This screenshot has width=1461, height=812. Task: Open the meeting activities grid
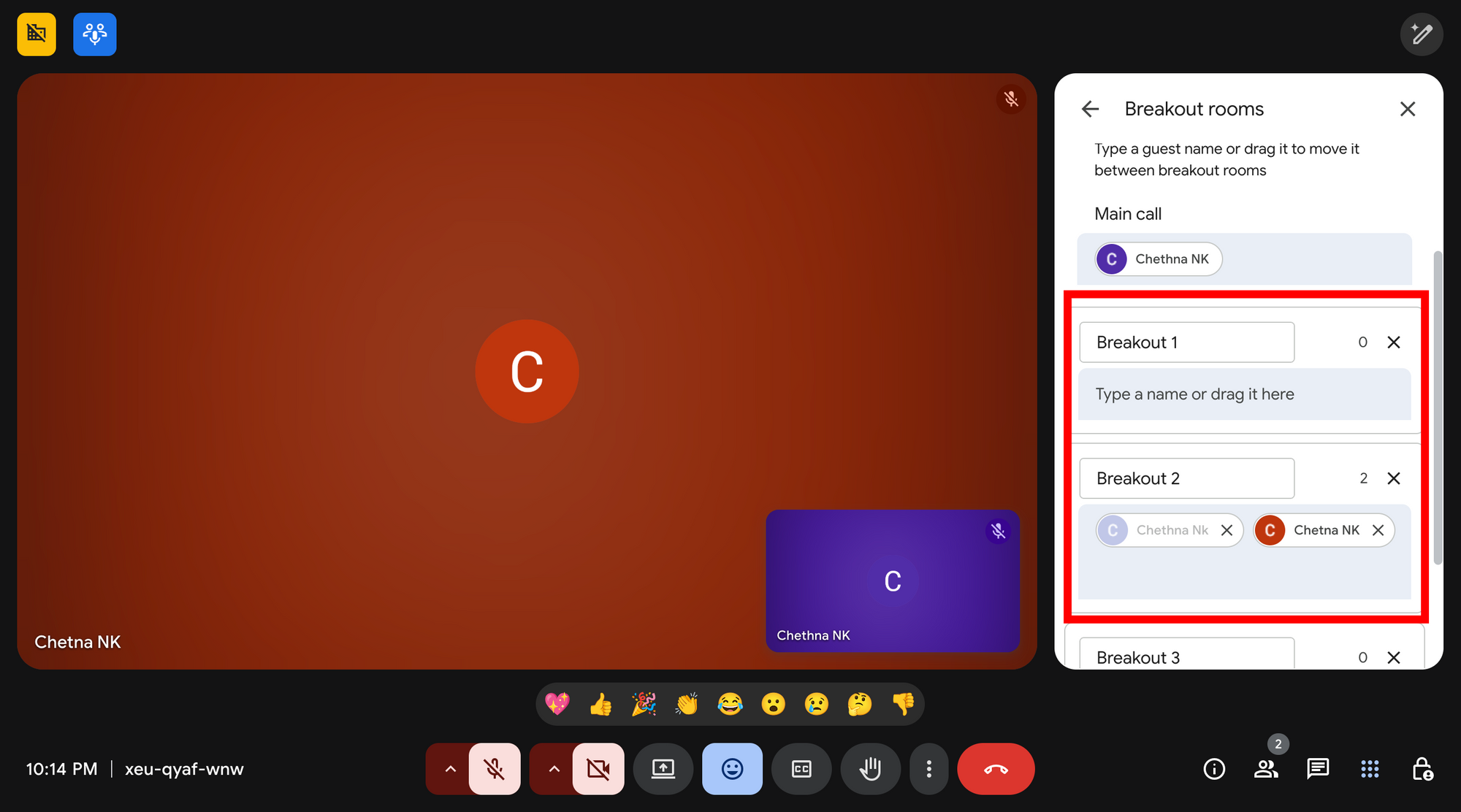(1370, 768)
